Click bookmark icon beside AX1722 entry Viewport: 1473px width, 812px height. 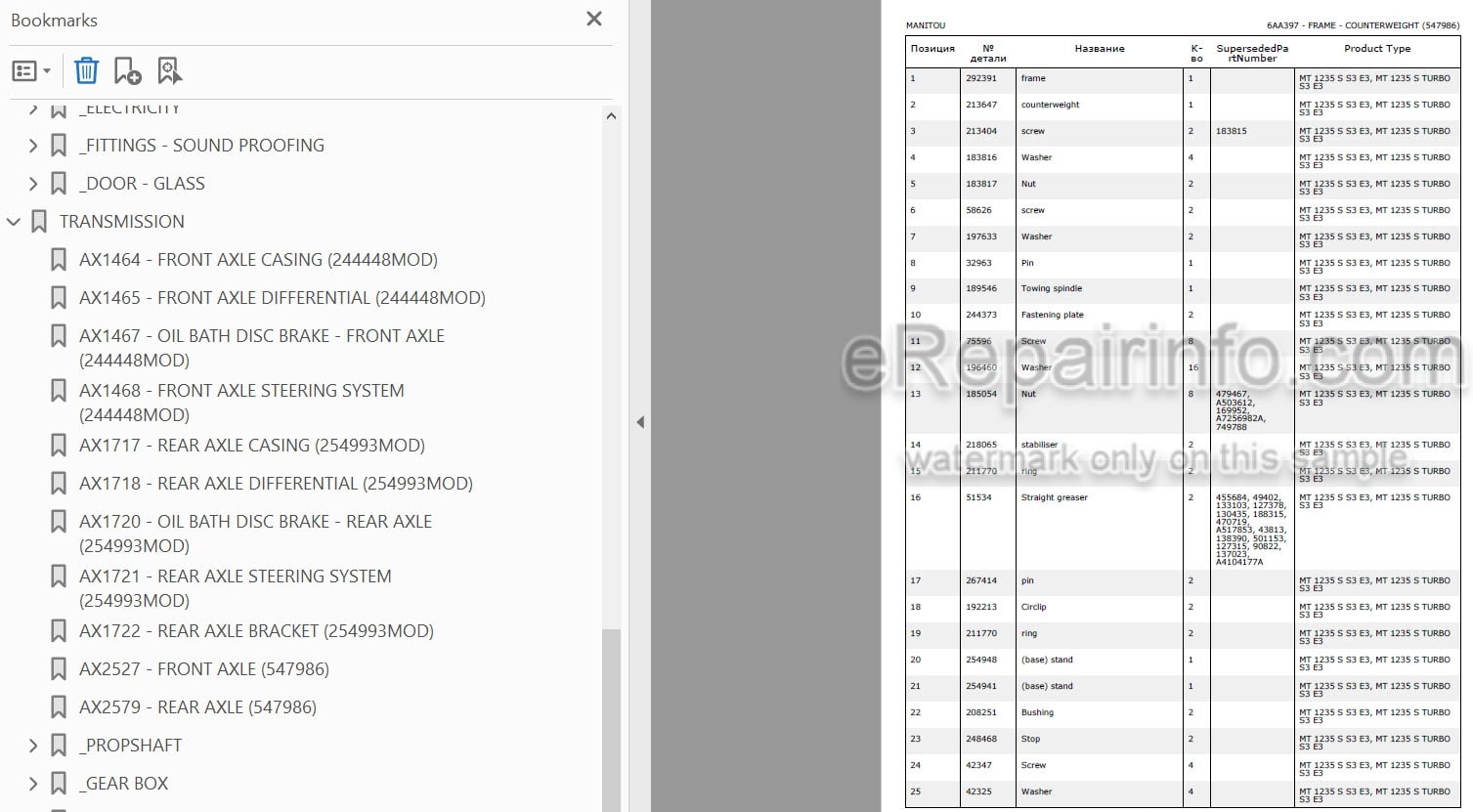(59, 631)
